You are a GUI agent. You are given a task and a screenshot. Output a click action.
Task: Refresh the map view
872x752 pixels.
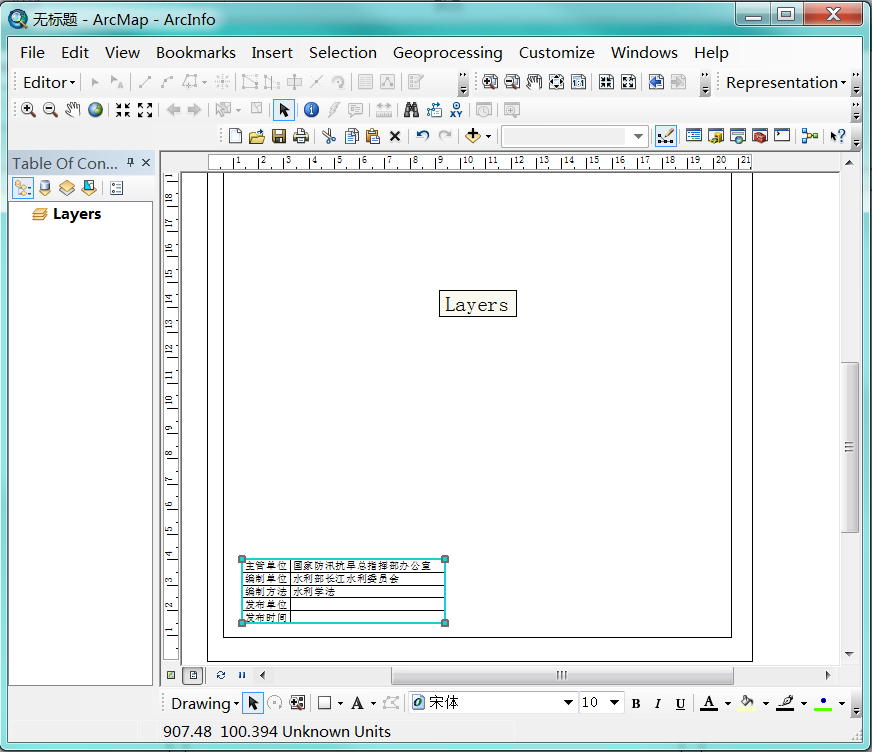point(221,675)
